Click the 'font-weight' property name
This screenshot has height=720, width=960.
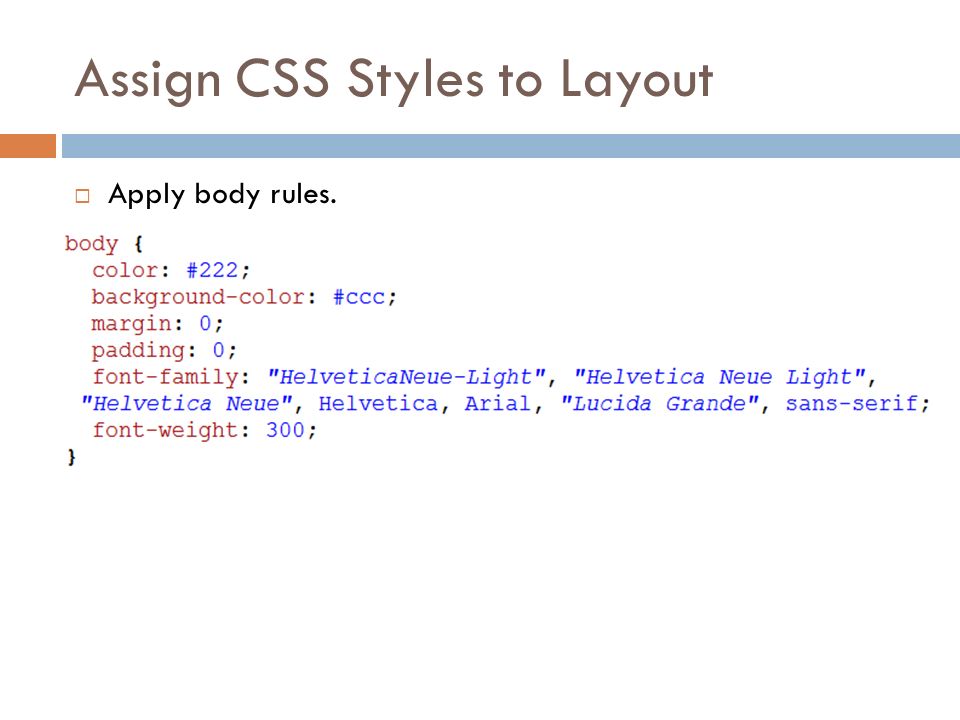point(165,430)
